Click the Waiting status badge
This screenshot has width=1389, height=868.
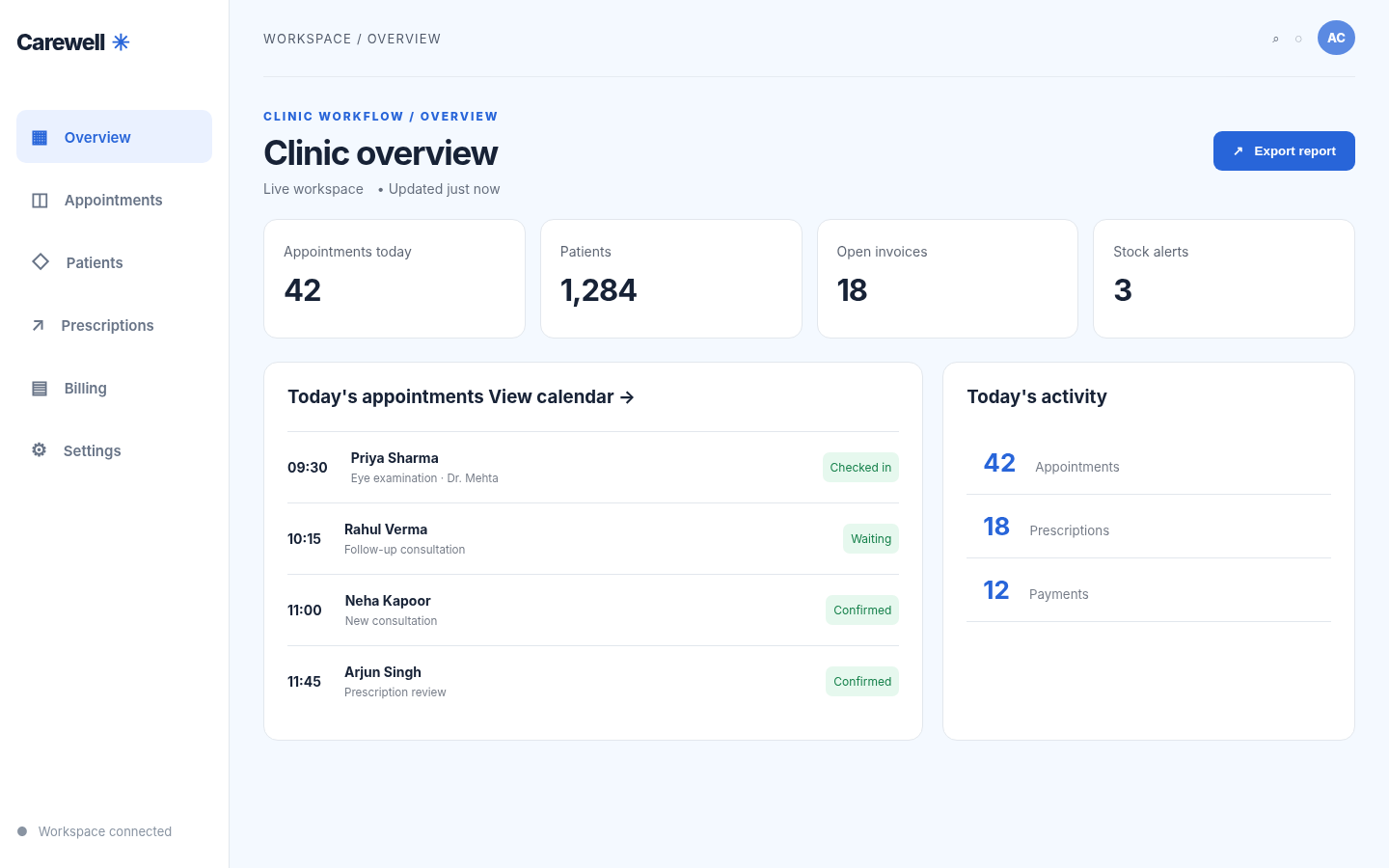(871, 538)
